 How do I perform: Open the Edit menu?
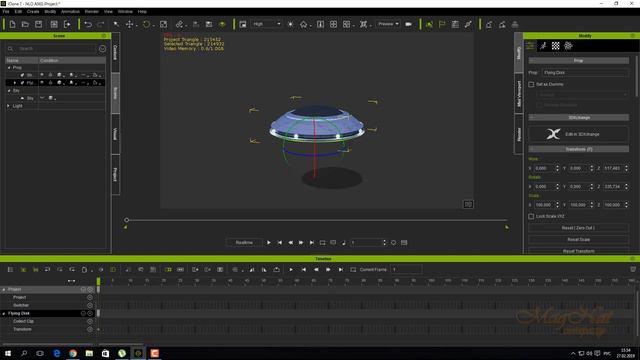18,12
